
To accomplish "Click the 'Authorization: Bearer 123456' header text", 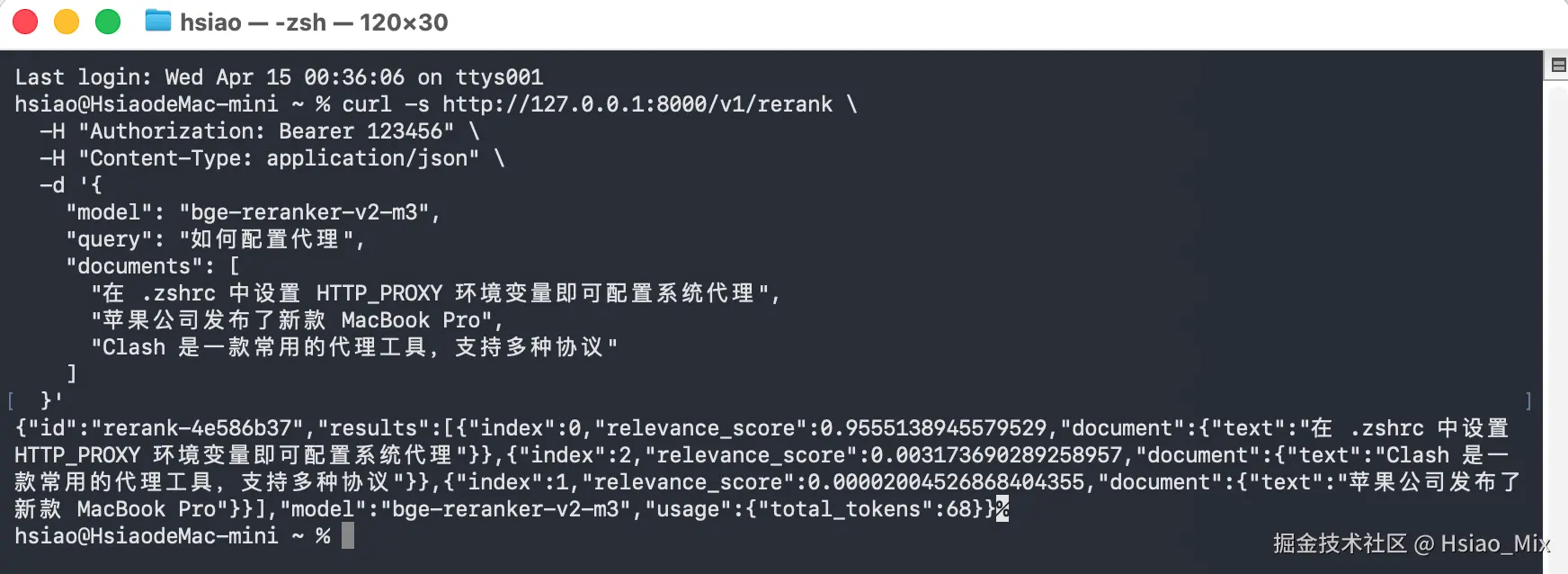I will click(266, 131).
